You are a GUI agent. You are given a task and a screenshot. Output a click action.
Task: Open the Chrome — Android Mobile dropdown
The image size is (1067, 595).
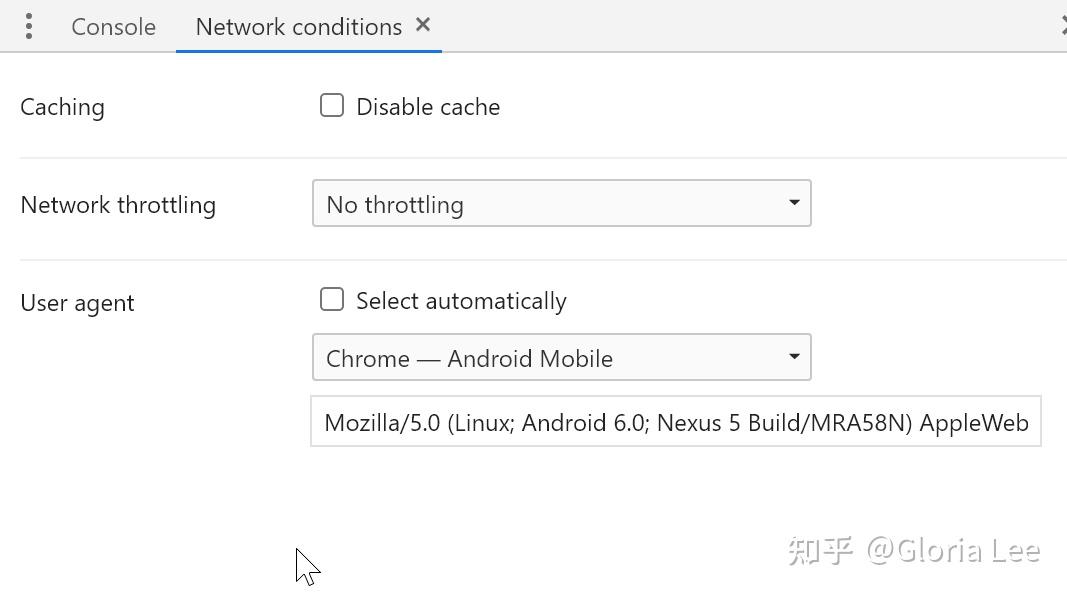(561, 358)
